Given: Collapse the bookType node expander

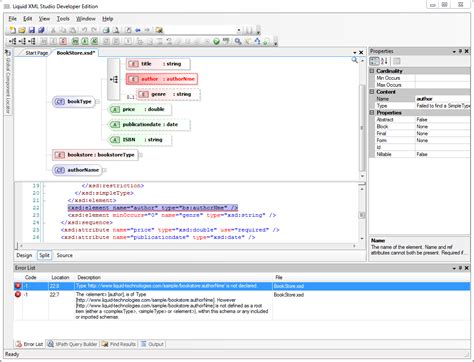Looking at the screenshot, I should click(x=98, y=102).
